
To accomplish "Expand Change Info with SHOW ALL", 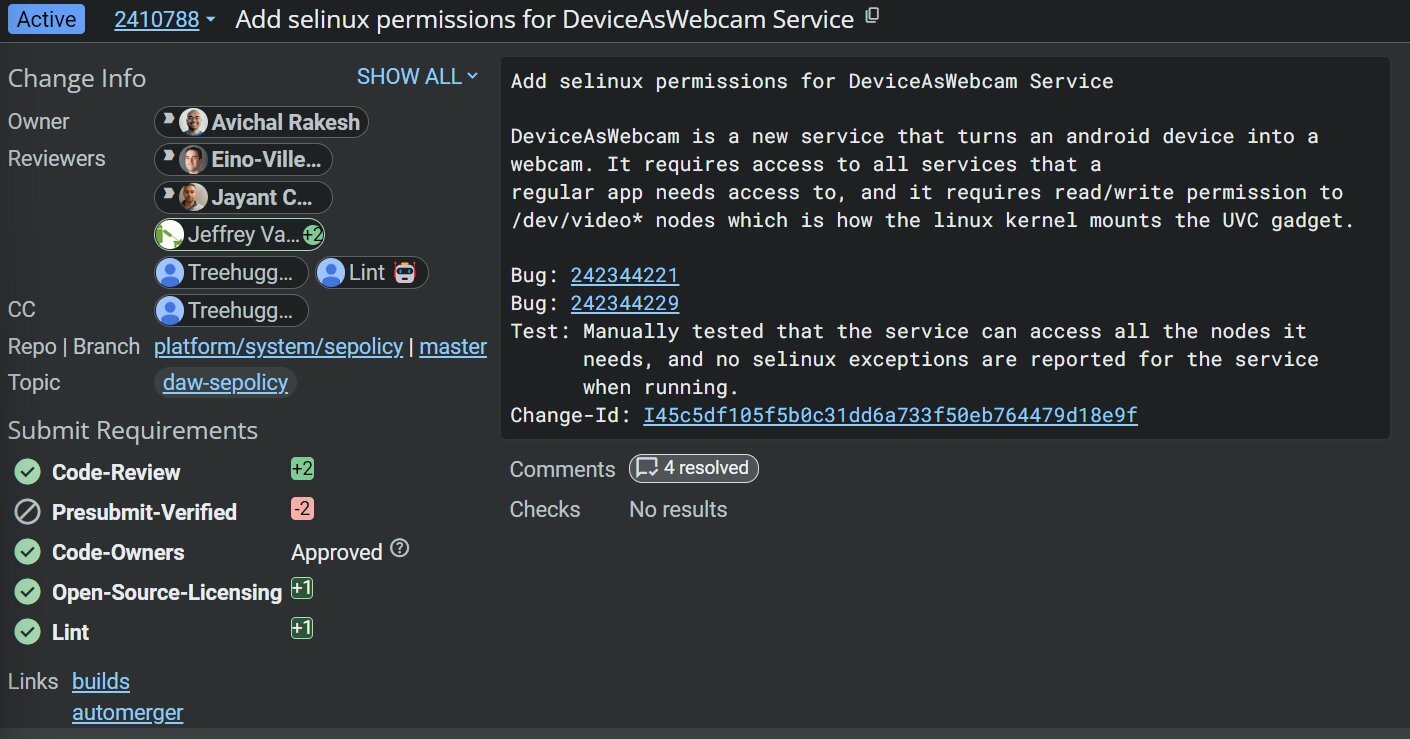I will [x=417, y=77].
